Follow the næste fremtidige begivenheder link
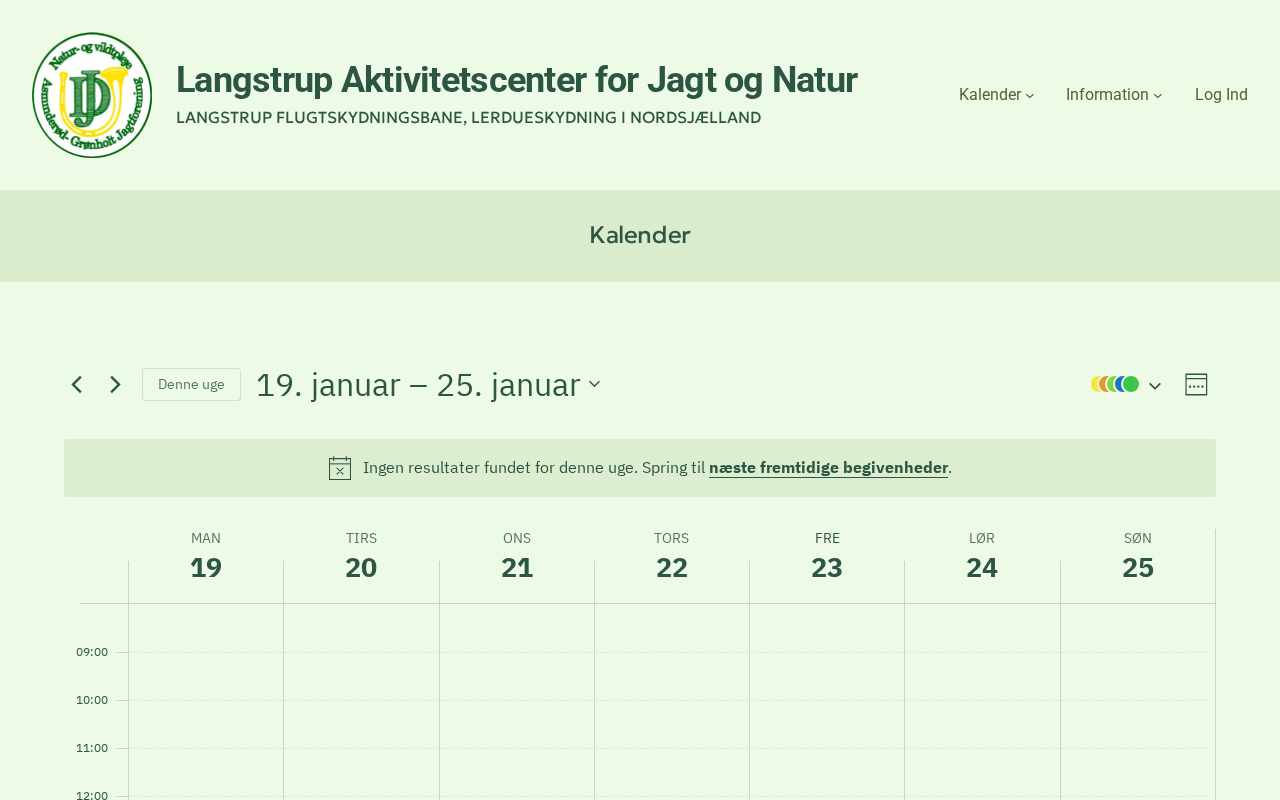The image size is (1280, 800). [828, 467]
